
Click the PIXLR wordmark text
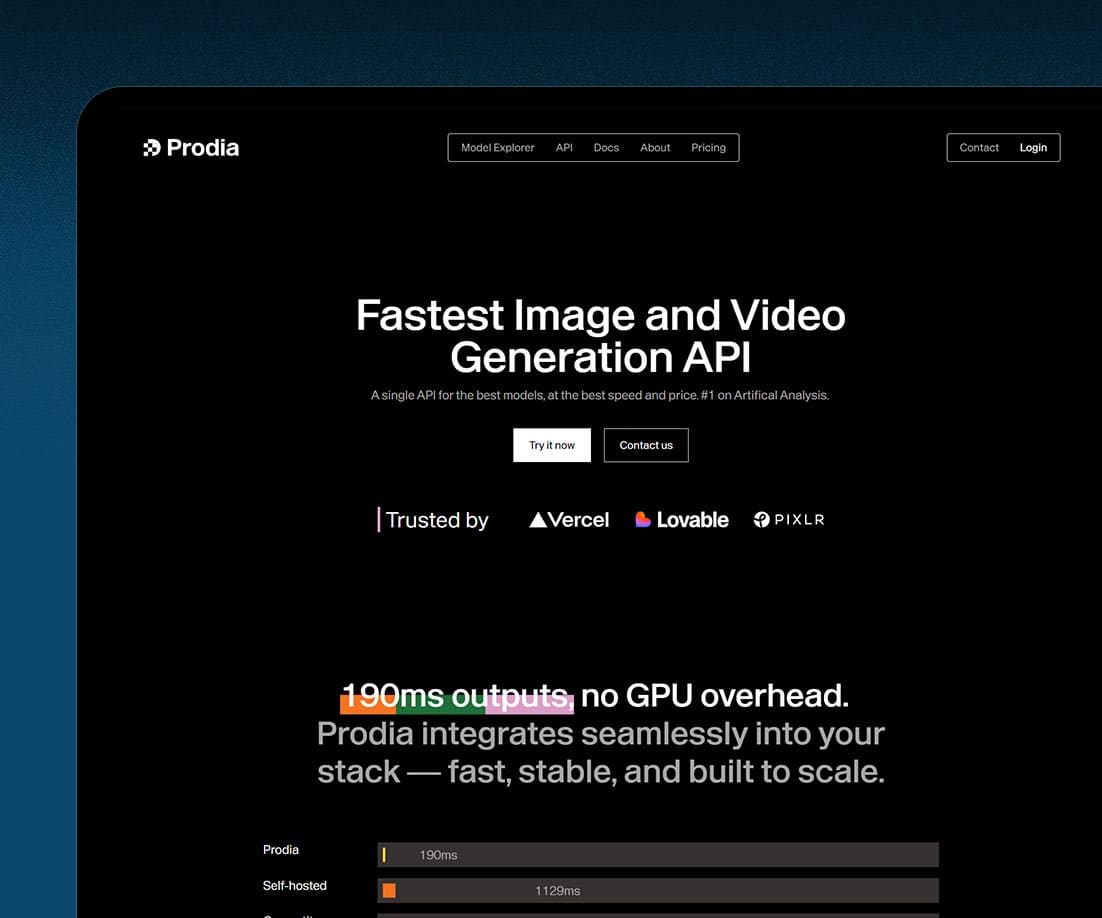coord(799,519)
